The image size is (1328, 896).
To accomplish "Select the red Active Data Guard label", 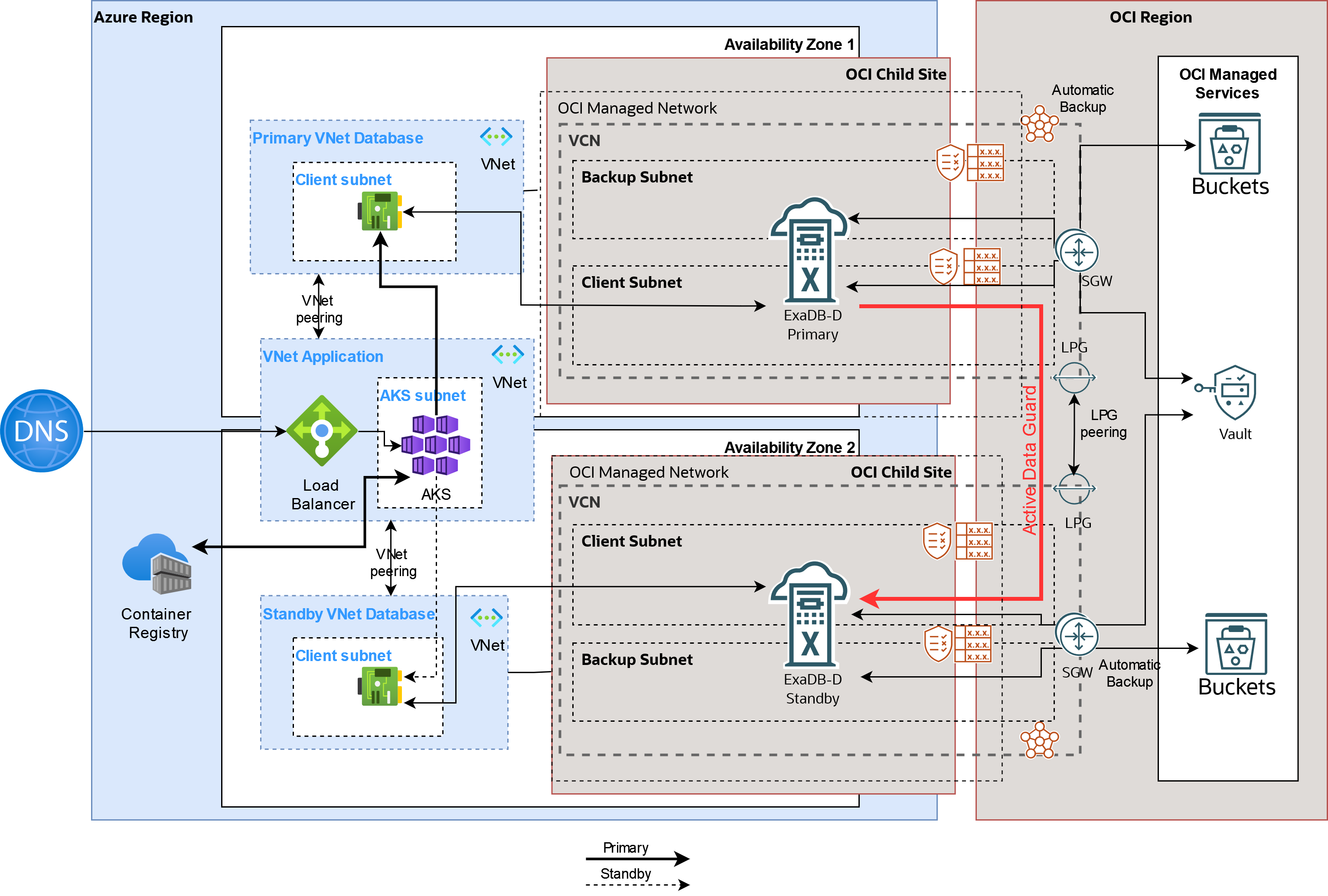I will click(x=1029, y=460).
